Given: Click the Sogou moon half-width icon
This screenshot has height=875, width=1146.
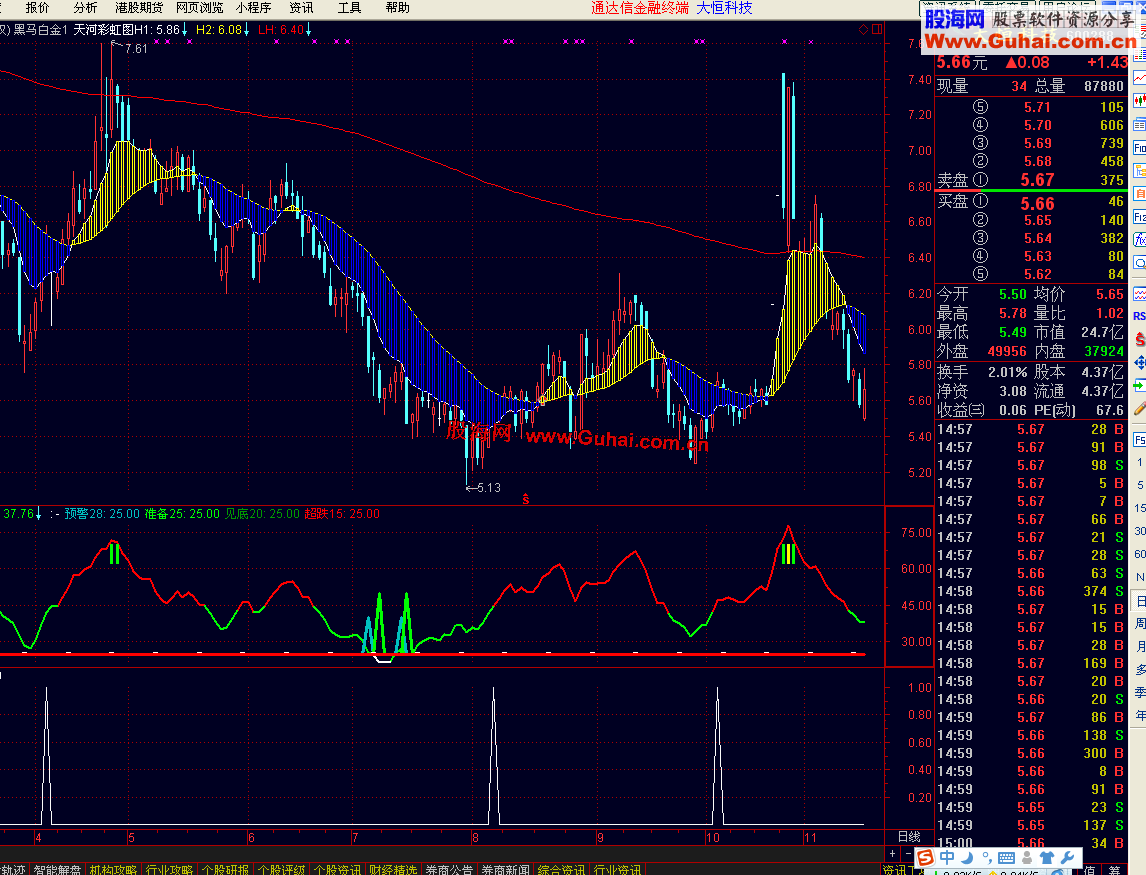Looking at the screenshot, I should (966, 857).
